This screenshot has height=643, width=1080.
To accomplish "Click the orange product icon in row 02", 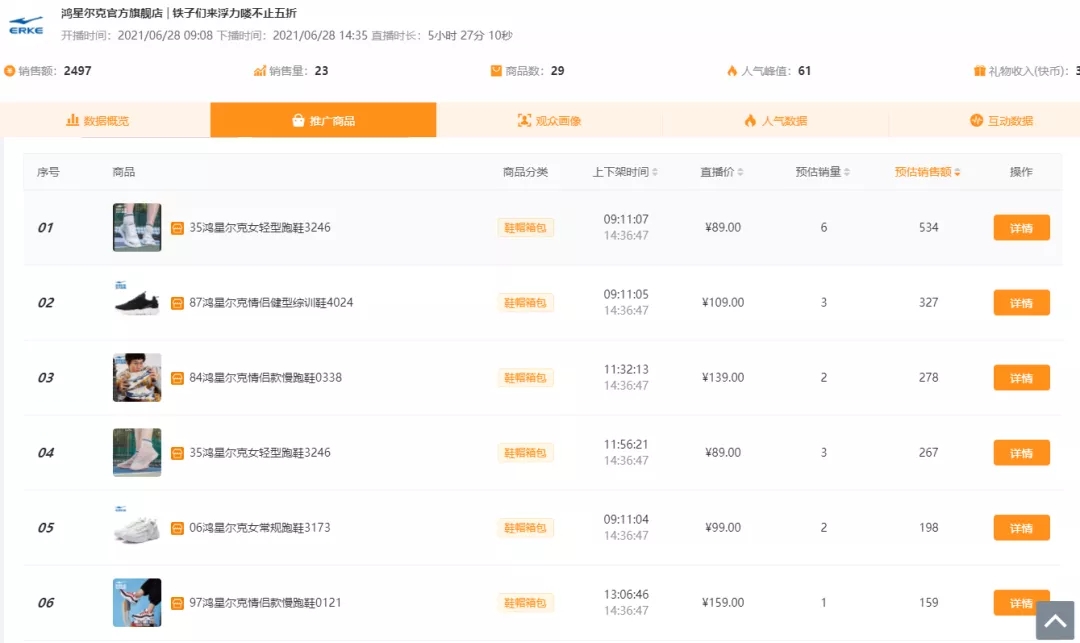I will (x=177, y=303).
